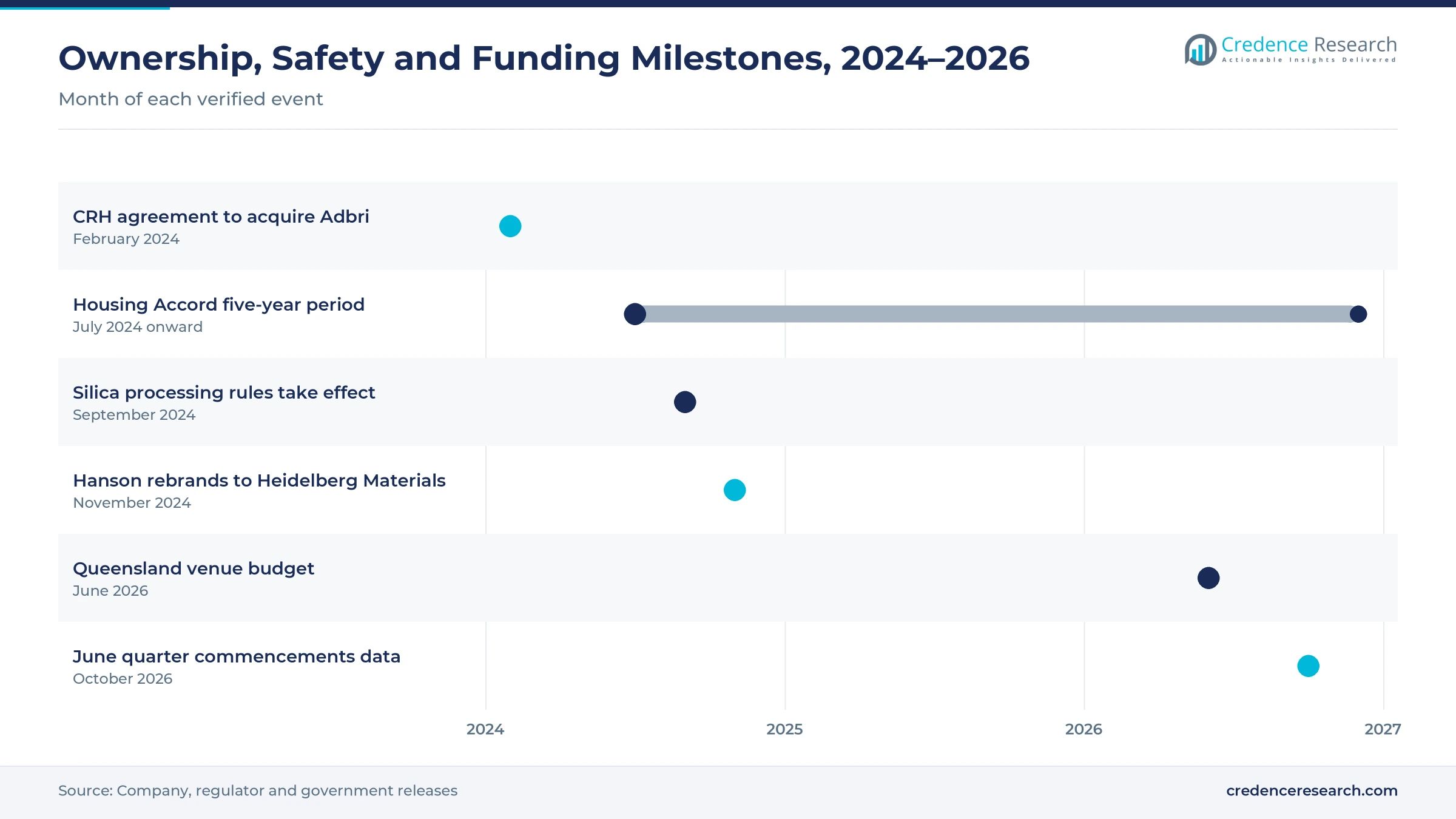This screenshot has height=819, width=1456.
Task: Click the 'July 2024 onward' date text
Action: (138, 327)
